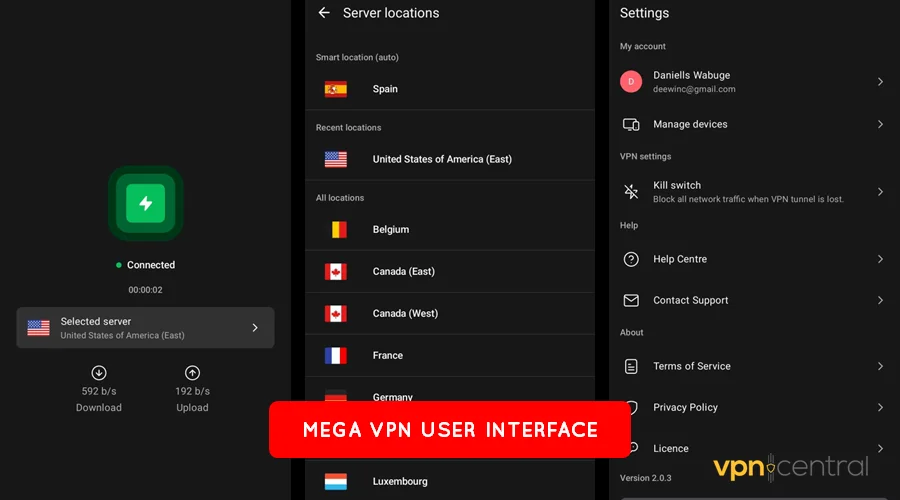Click the Spain flag icon

(336, 89)
